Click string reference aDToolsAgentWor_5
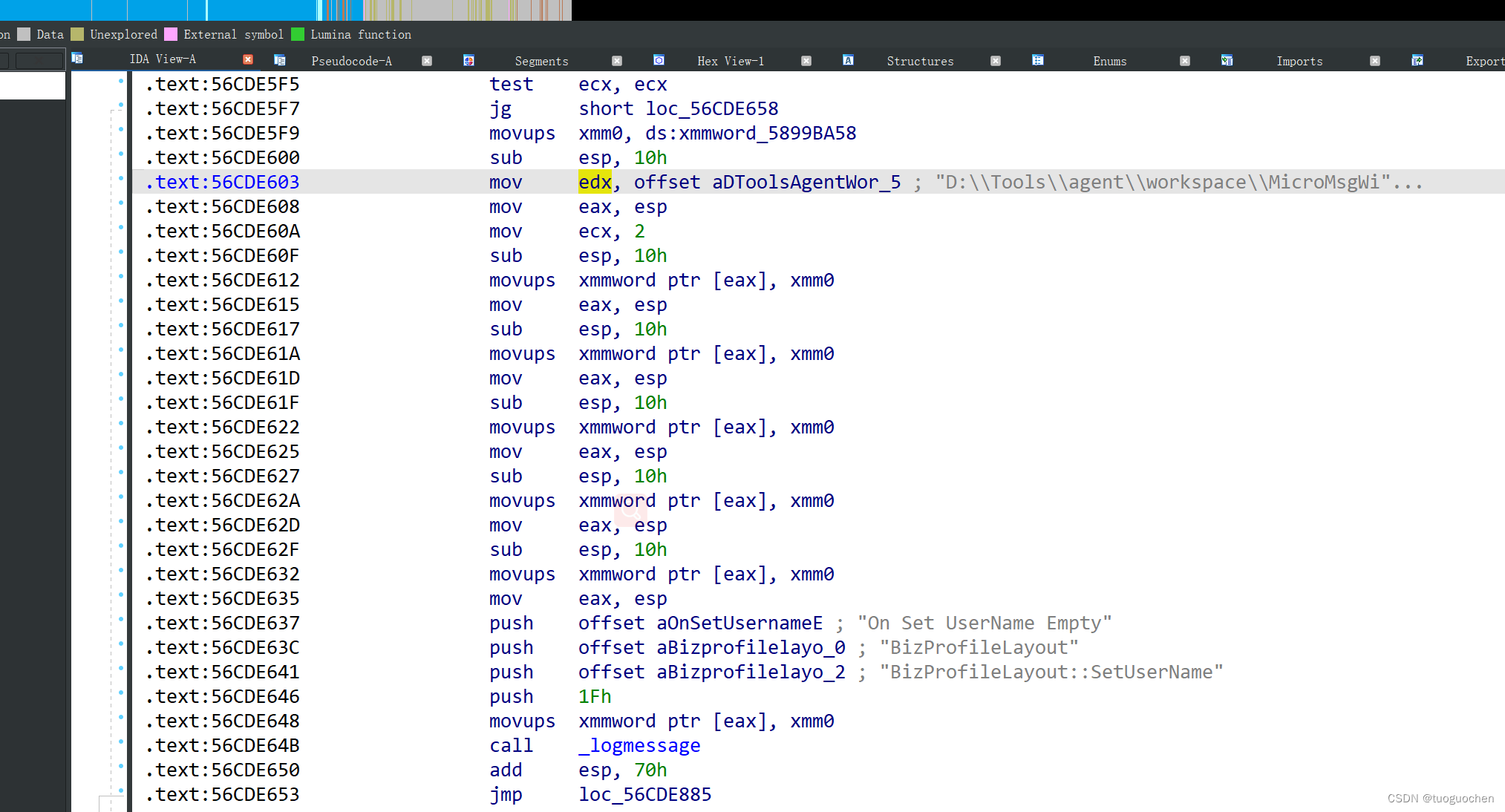 806,182
